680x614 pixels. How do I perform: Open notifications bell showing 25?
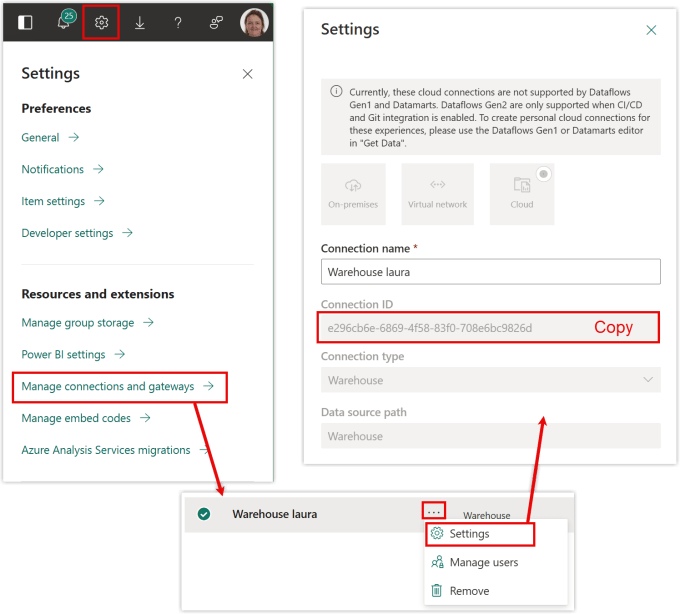[x=65, y=20]
